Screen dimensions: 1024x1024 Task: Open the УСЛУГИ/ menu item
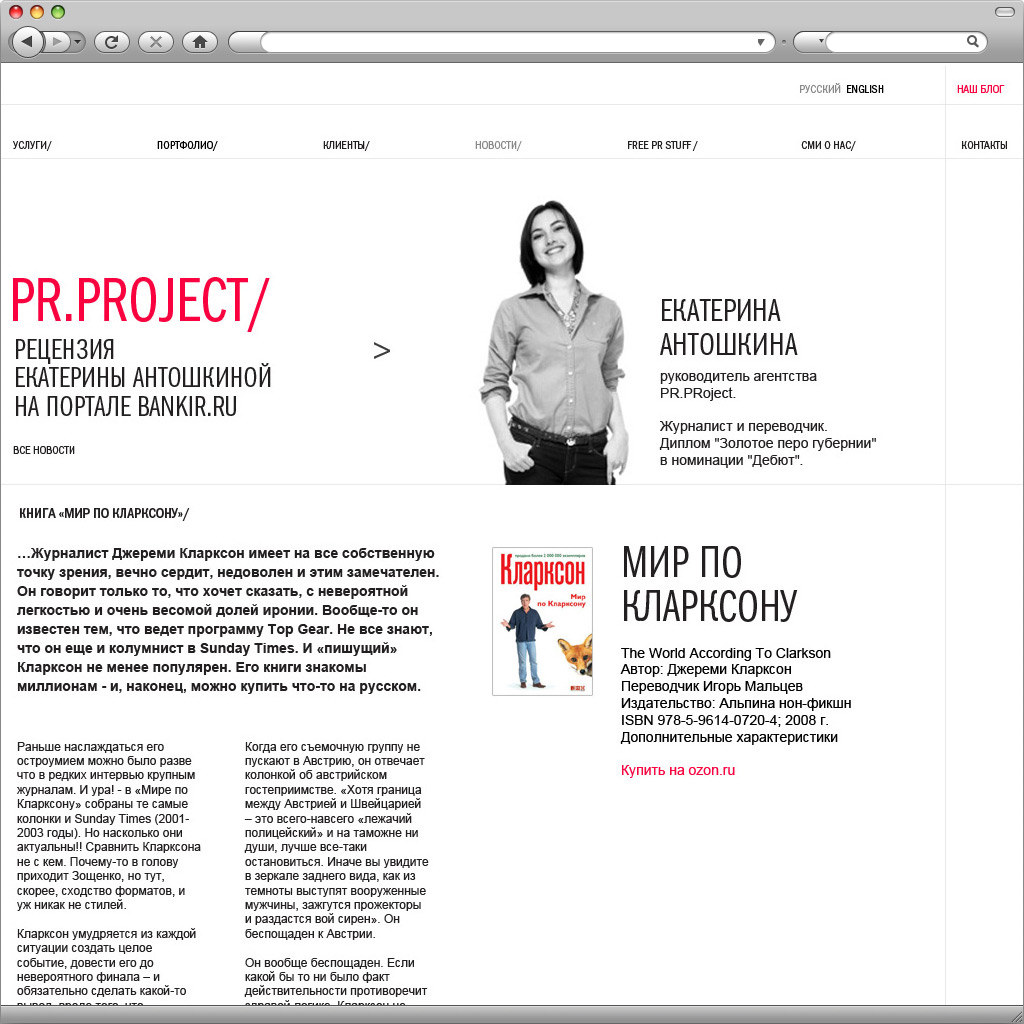pyautogui.click(x=32, y=145)
